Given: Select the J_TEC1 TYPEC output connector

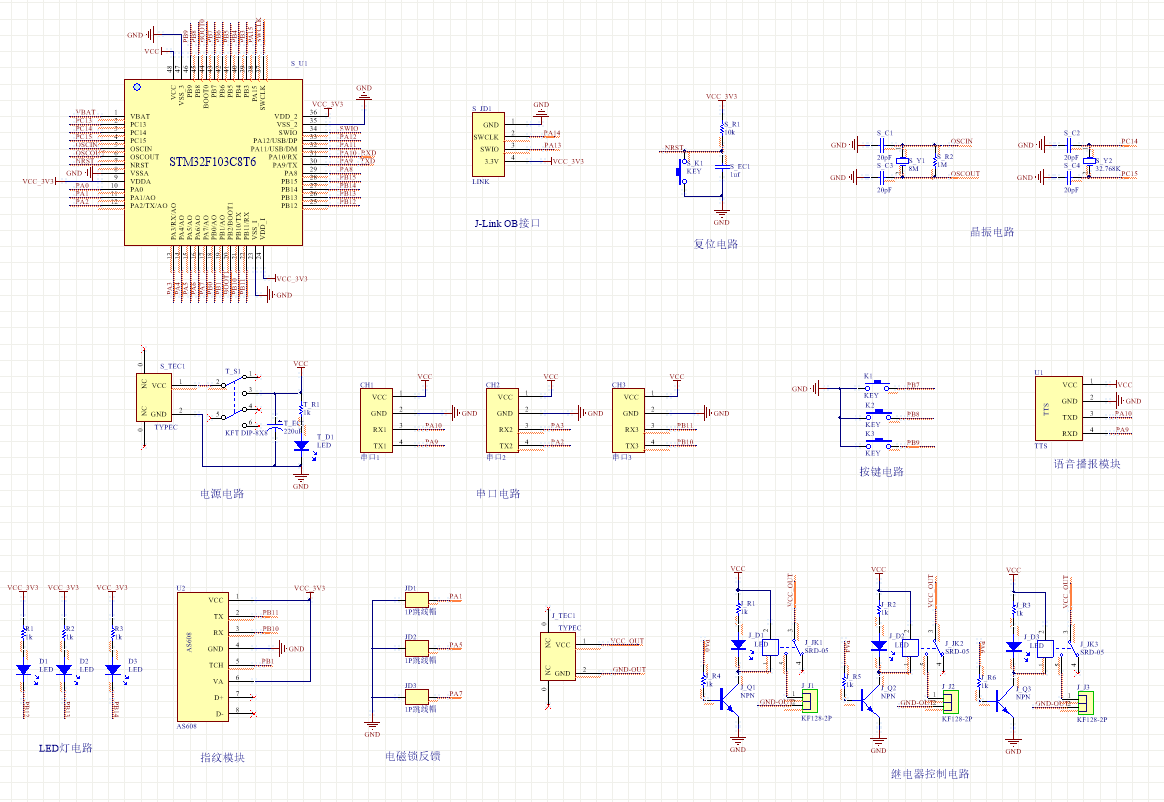Looking at the screenshot, I should pyautogui.click(x=558, y=656).
